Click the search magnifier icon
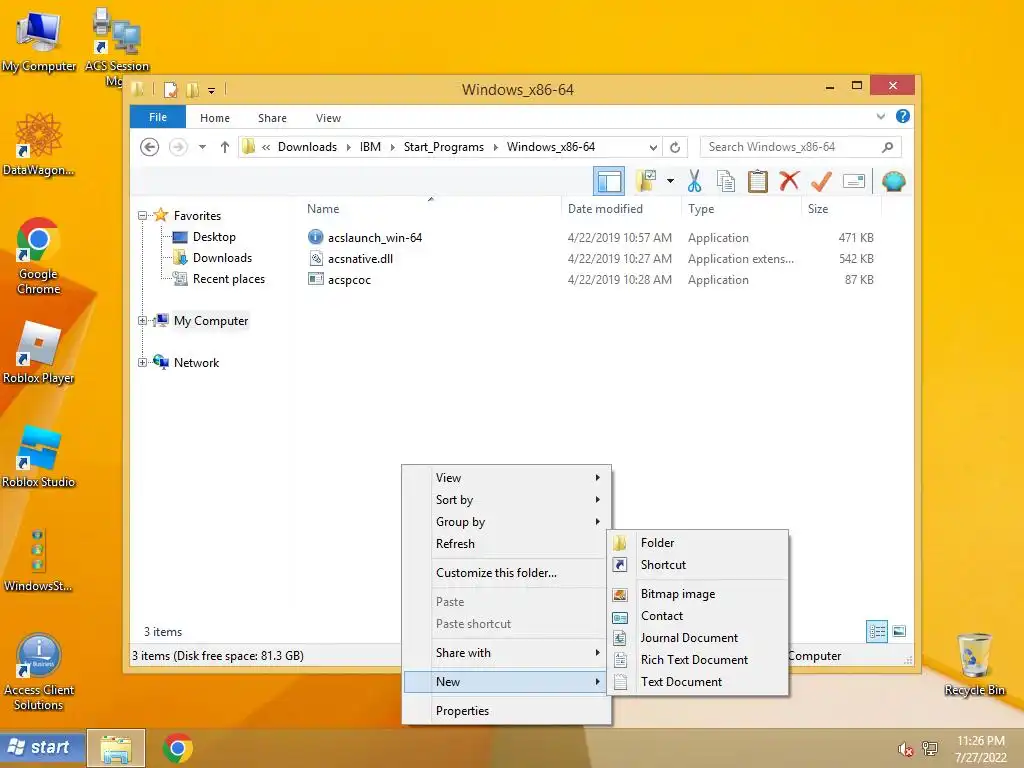1024x768 pixels. (x=888, y=147)
